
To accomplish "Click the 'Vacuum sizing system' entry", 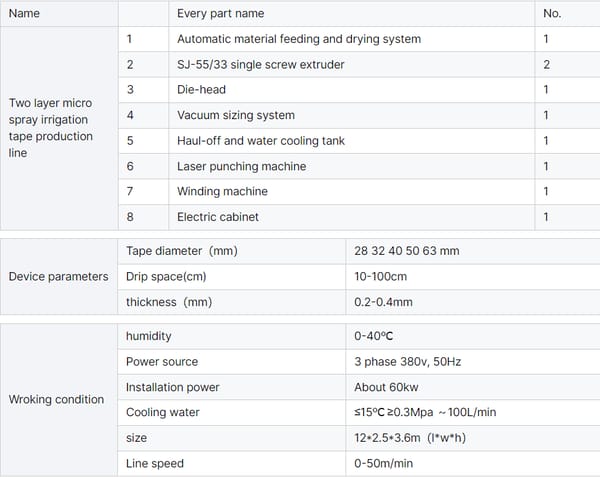I will click(235, 115).
